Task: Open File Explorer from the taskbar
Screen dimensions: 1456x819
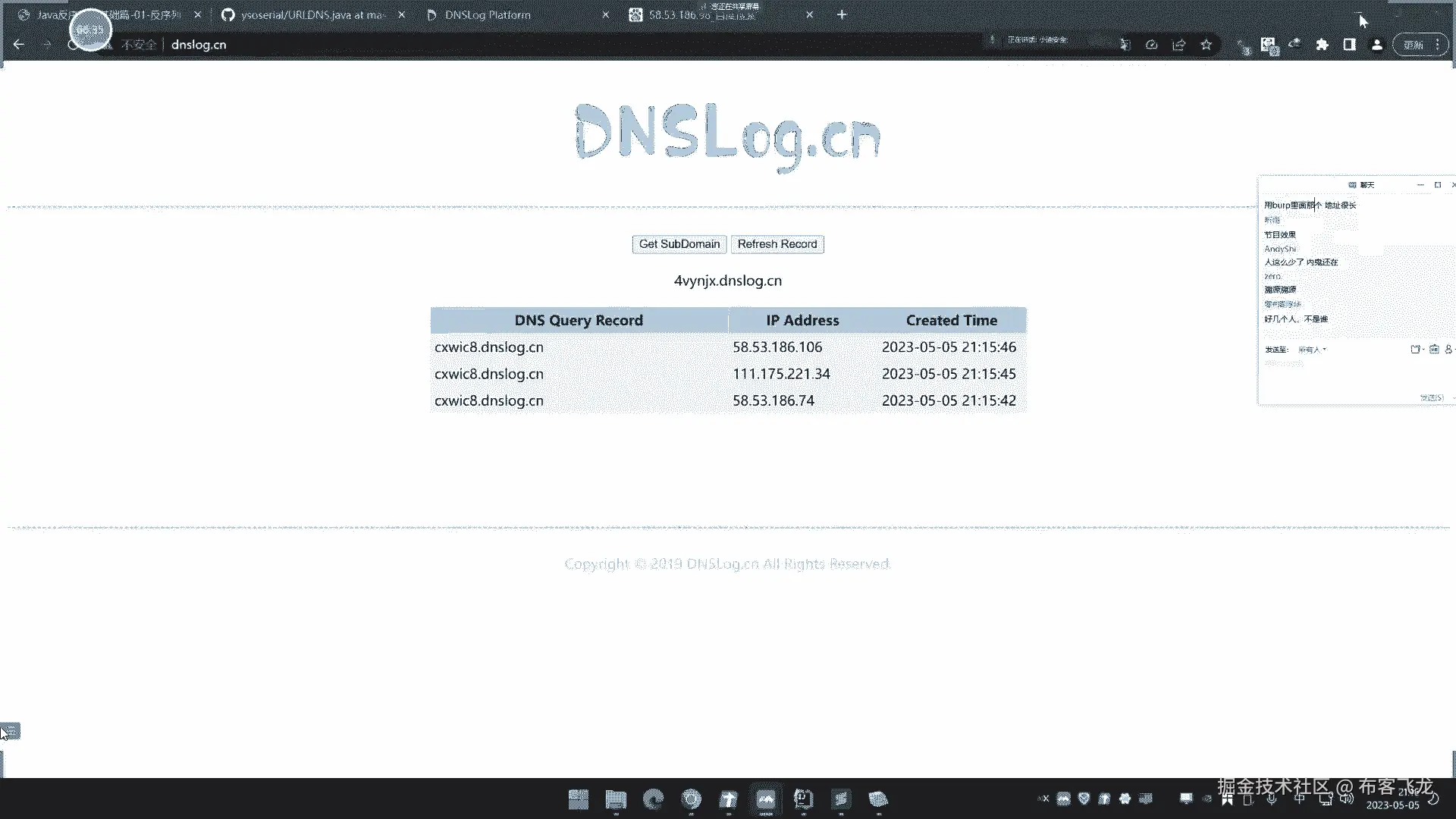Action: point(616,799)
